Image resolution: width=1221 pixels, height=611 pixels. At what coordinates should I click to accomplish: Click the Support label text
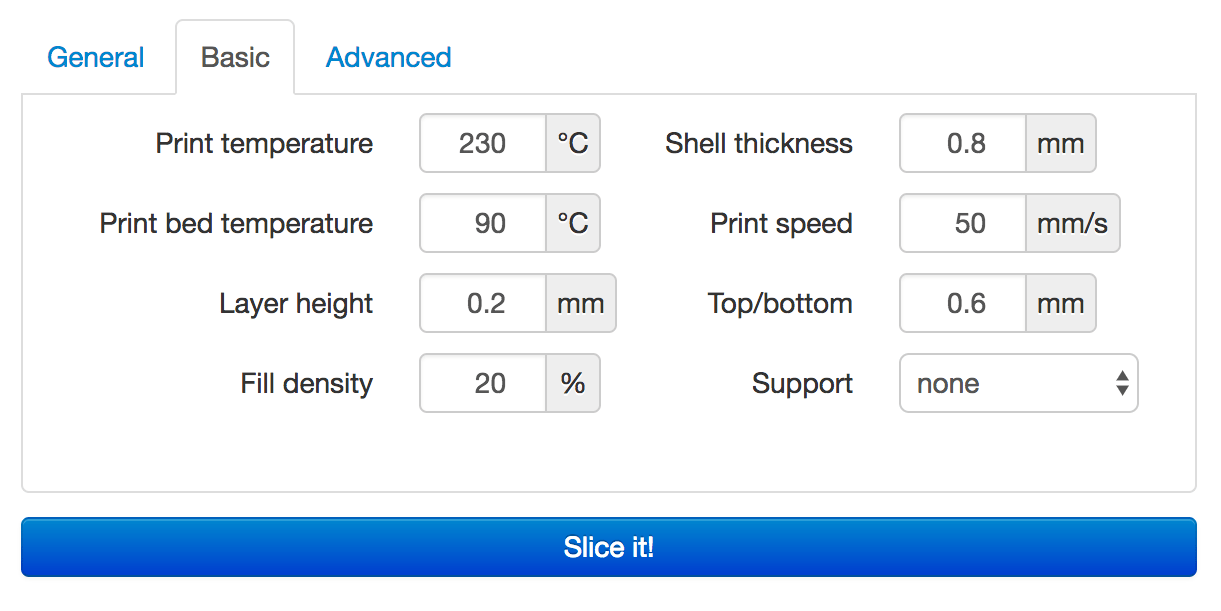tap(801, 383)
